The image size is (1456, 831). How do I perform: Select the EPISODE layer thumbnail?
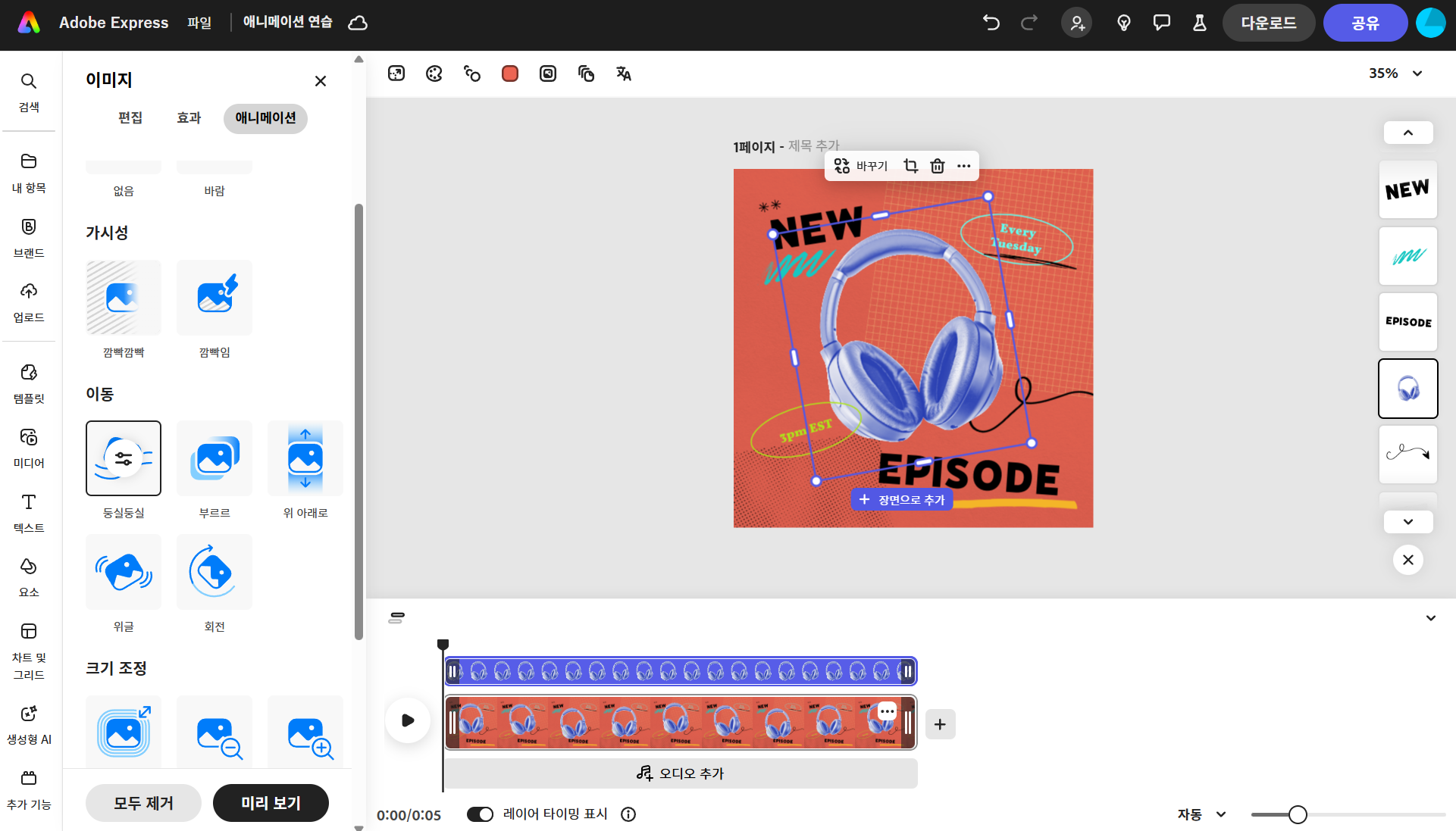coord(1407,322)
